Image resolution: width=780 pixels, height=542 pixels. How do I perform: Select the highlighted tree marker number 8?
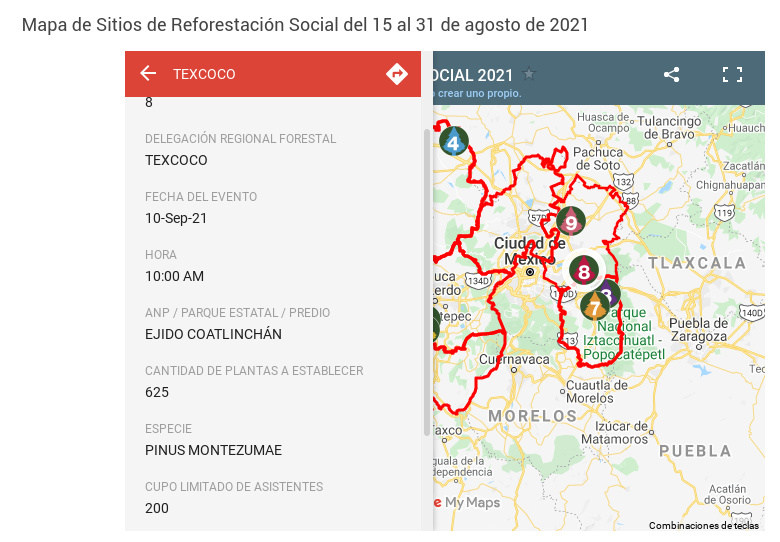tap(584, 270)
